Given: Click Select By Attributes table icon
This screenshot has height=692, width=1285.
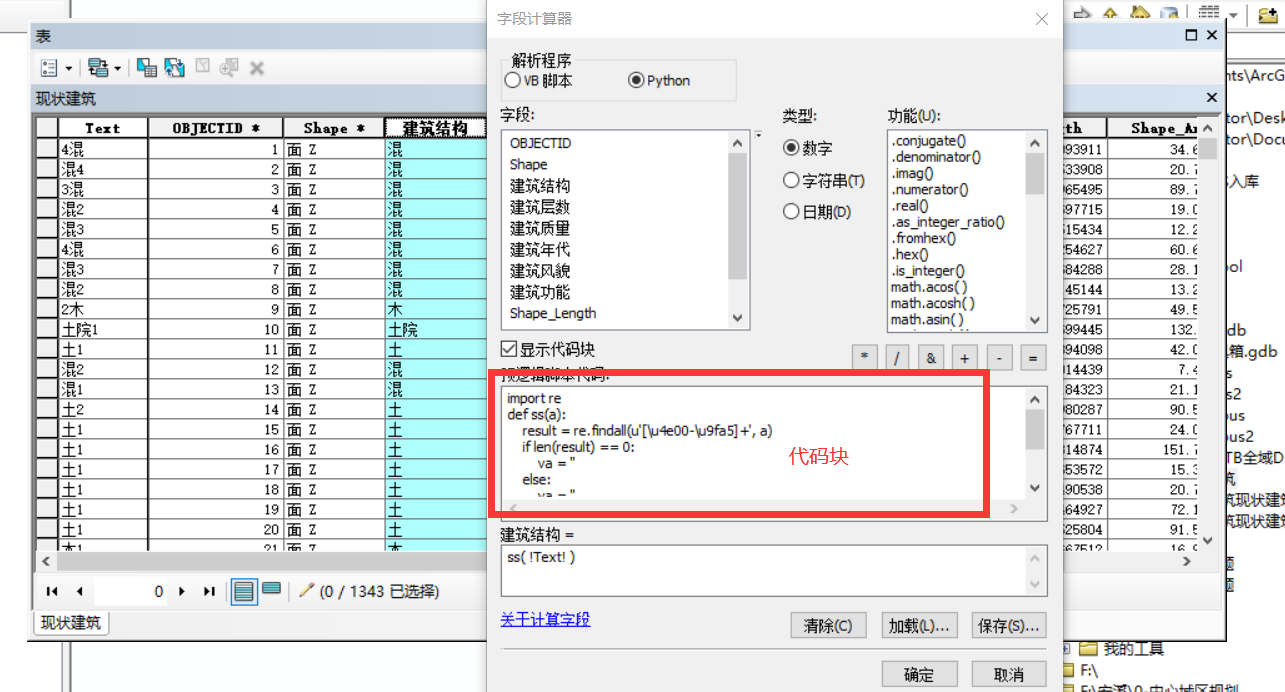Looking at the screenshot, I should tap(147, 68).
